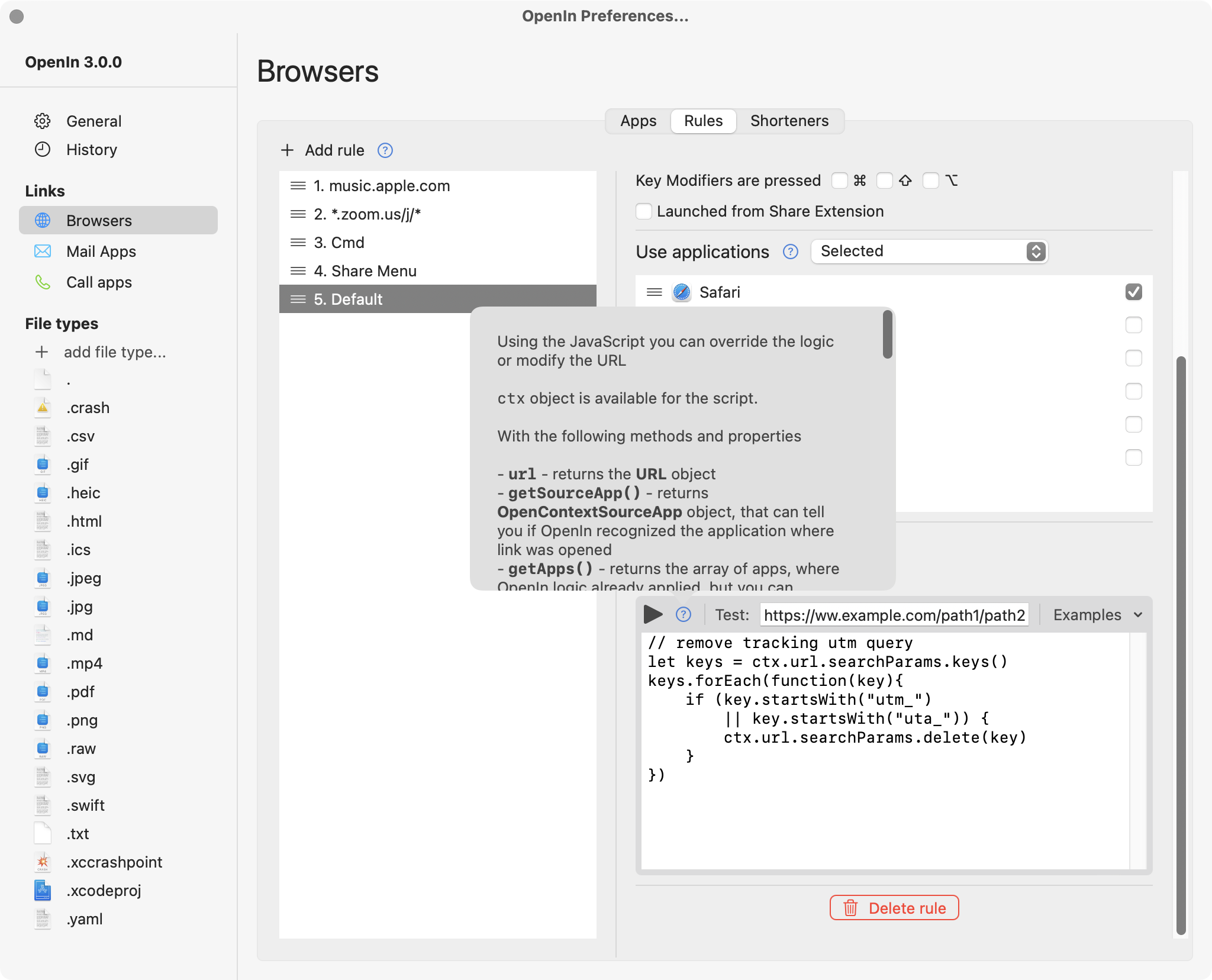
Task: Click inside the JavaScript code editor
Action: coord(885,750)
